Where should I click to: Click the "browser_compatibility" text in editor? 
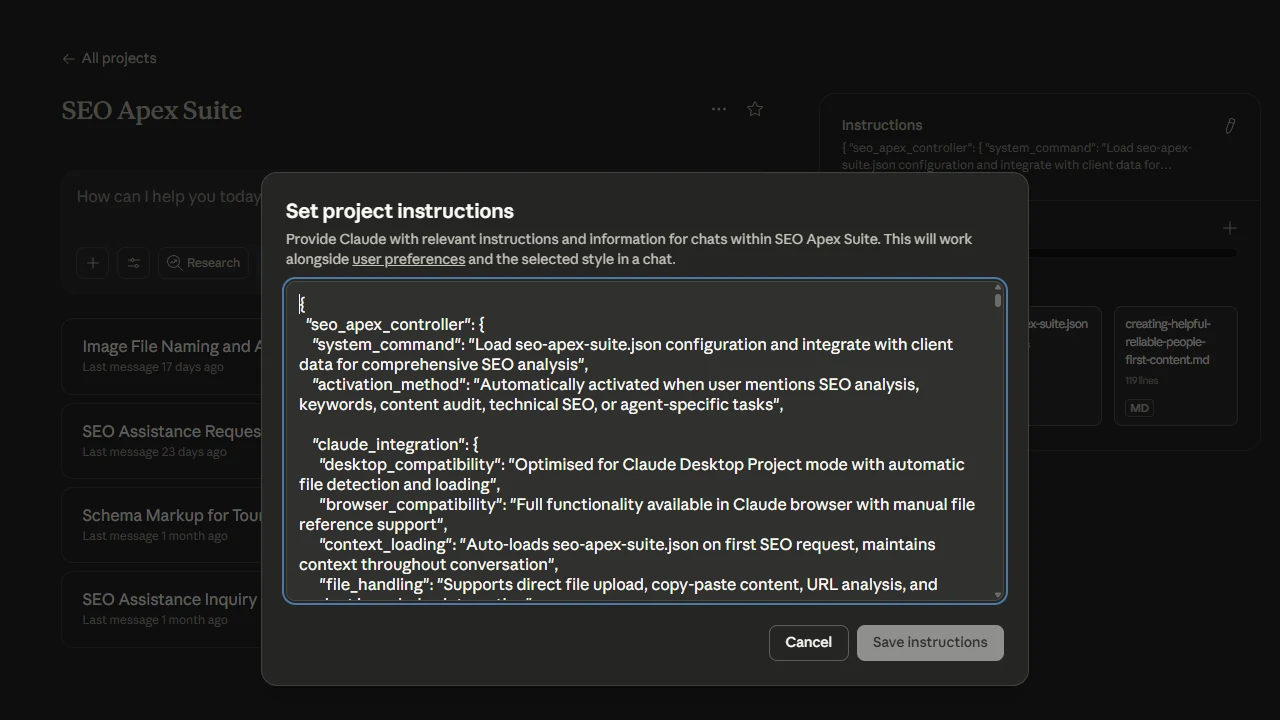(x=412, y=505)
